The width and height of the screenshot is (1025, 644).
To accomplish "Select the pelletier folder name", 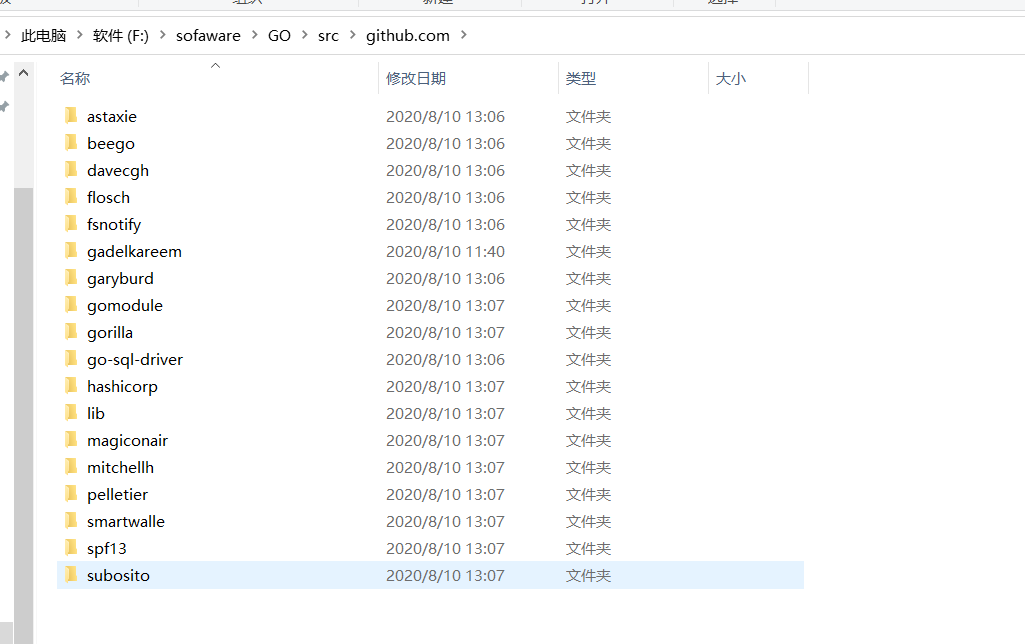I will [x=117, y=495].
